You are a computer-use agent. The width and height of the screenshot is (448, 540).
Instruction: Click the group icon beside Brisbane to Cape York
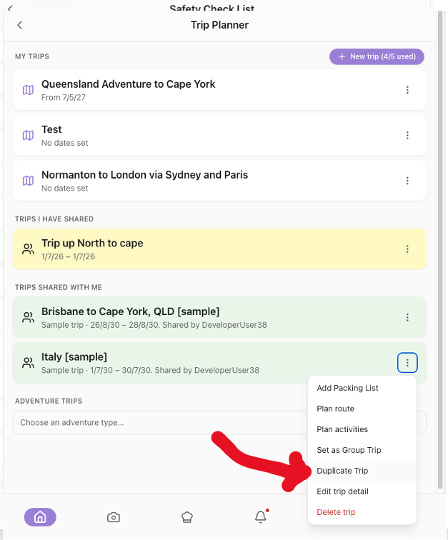pyautogui.click(x=28, y=317)
